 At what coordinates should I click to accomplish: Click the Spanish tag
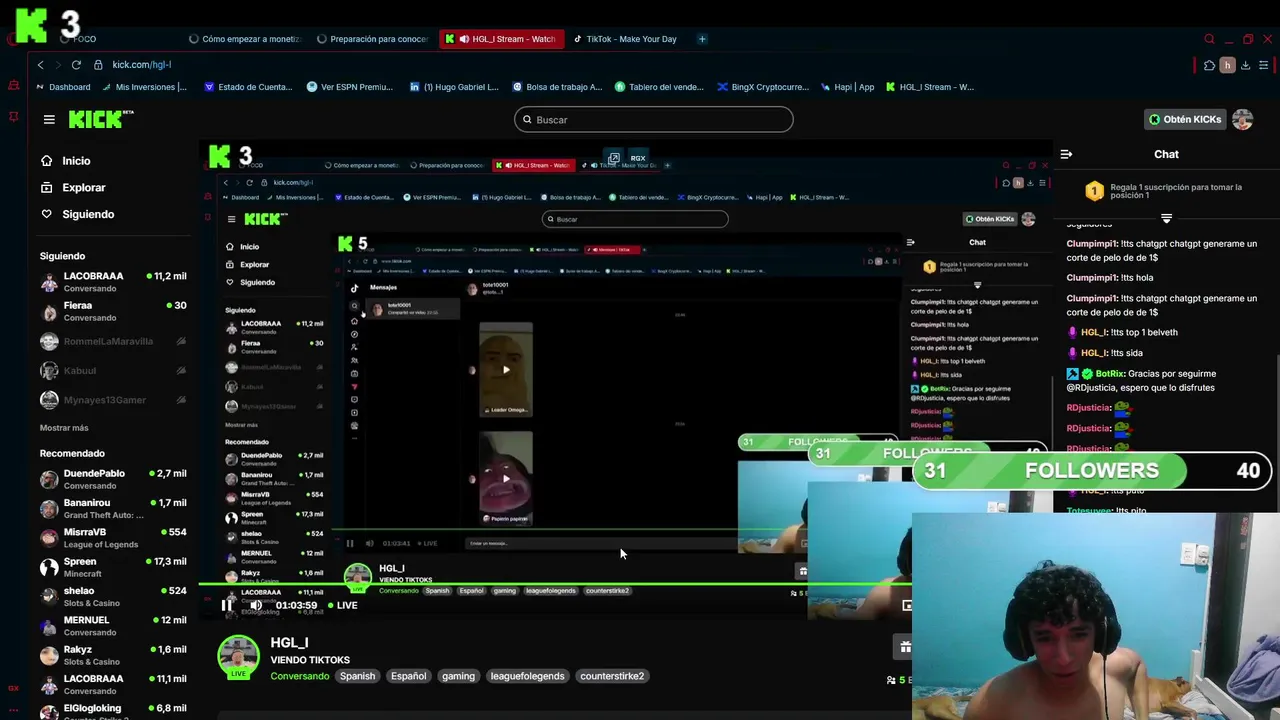point(357,676)
